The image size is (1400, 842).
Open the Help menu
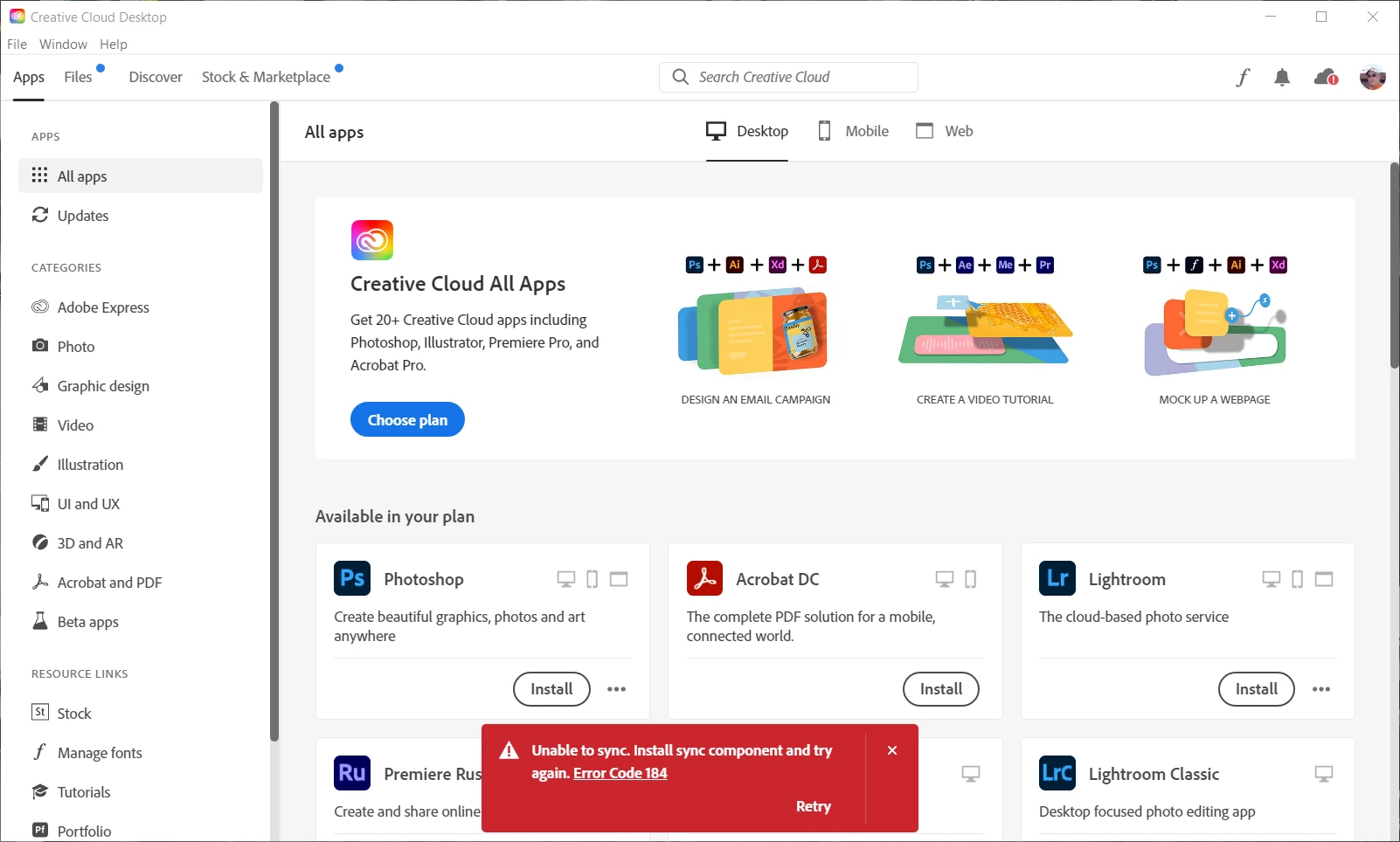(x=114, y=44)
